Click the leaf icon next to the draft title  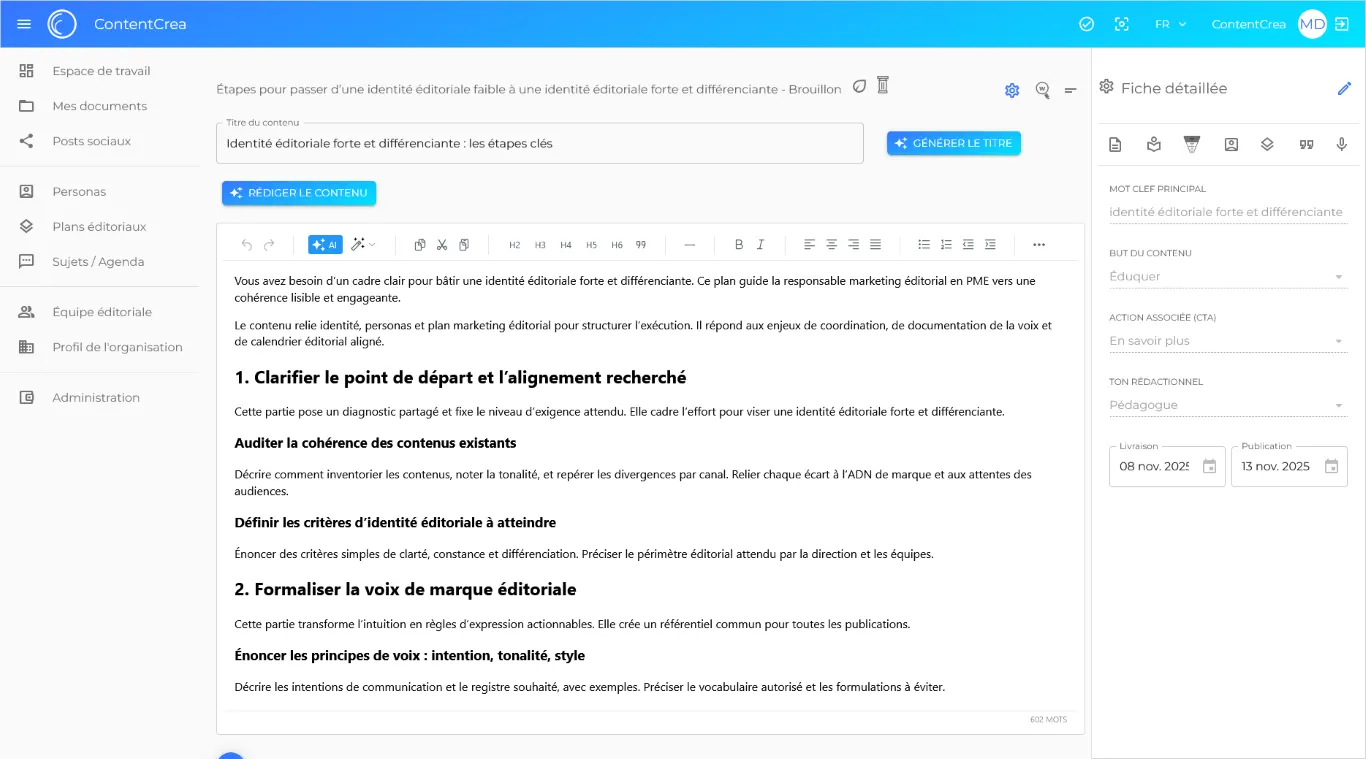click(859, 86)
